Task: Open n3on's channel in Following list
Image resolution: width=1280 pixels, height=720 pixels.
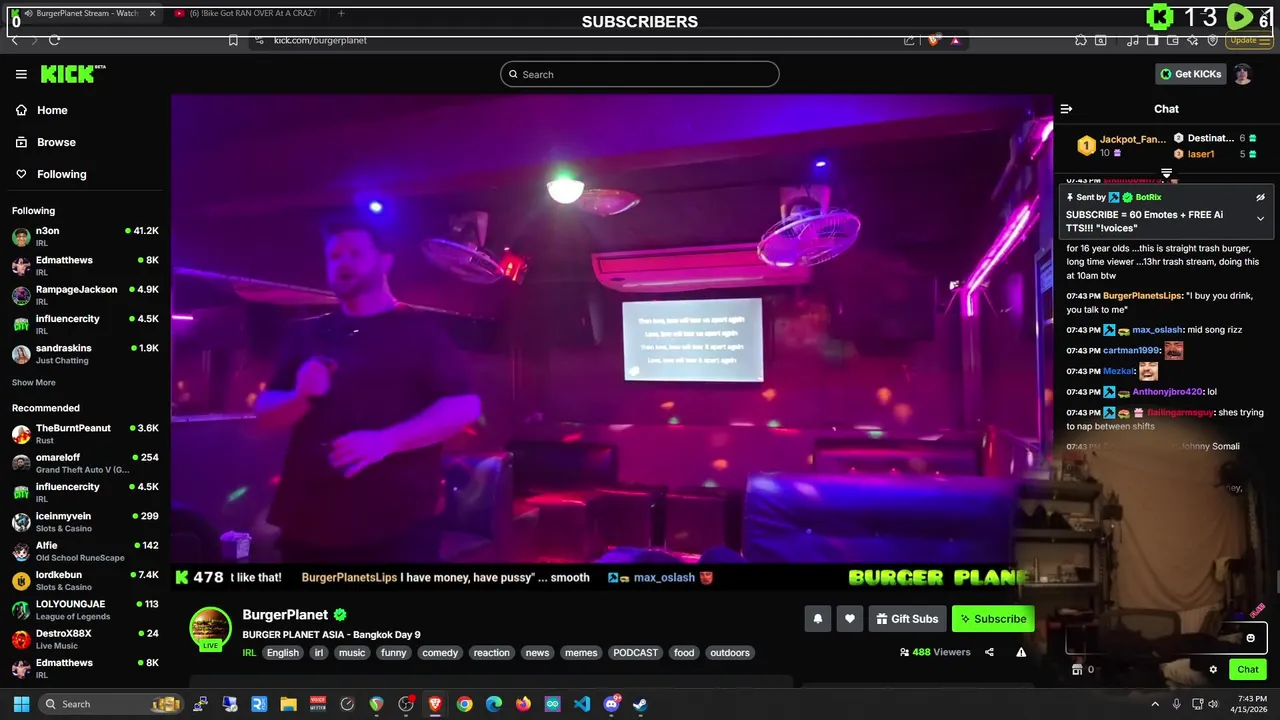Action: point(85,237)
